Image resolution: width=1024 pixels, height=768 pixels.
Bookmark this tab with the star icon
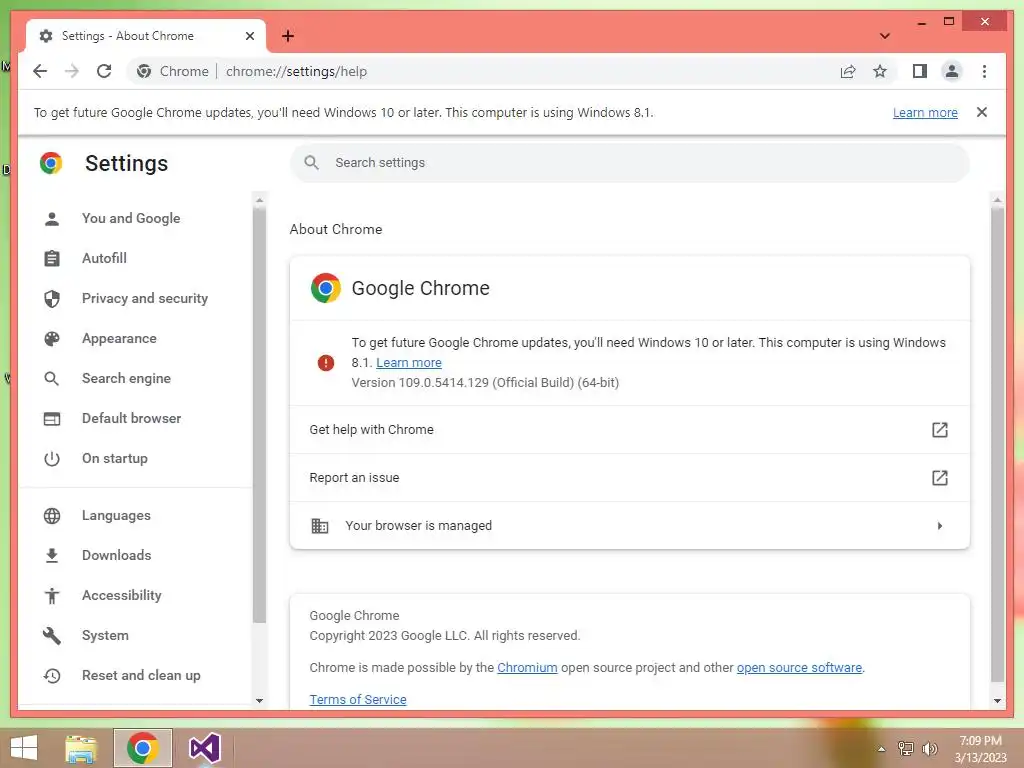point(880,71)
